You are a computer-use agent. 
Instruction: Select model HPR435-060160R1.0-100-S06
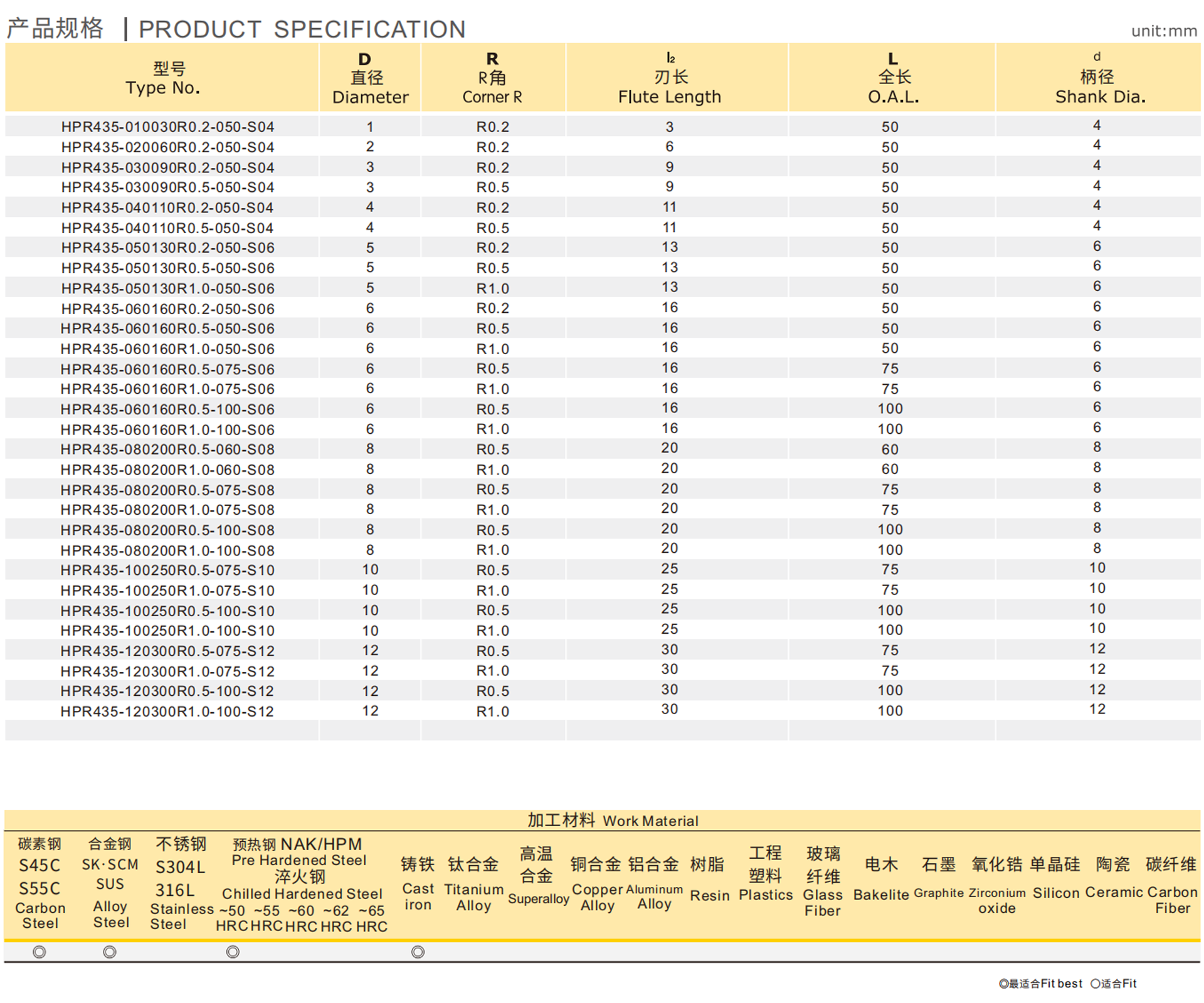[167, 430]
